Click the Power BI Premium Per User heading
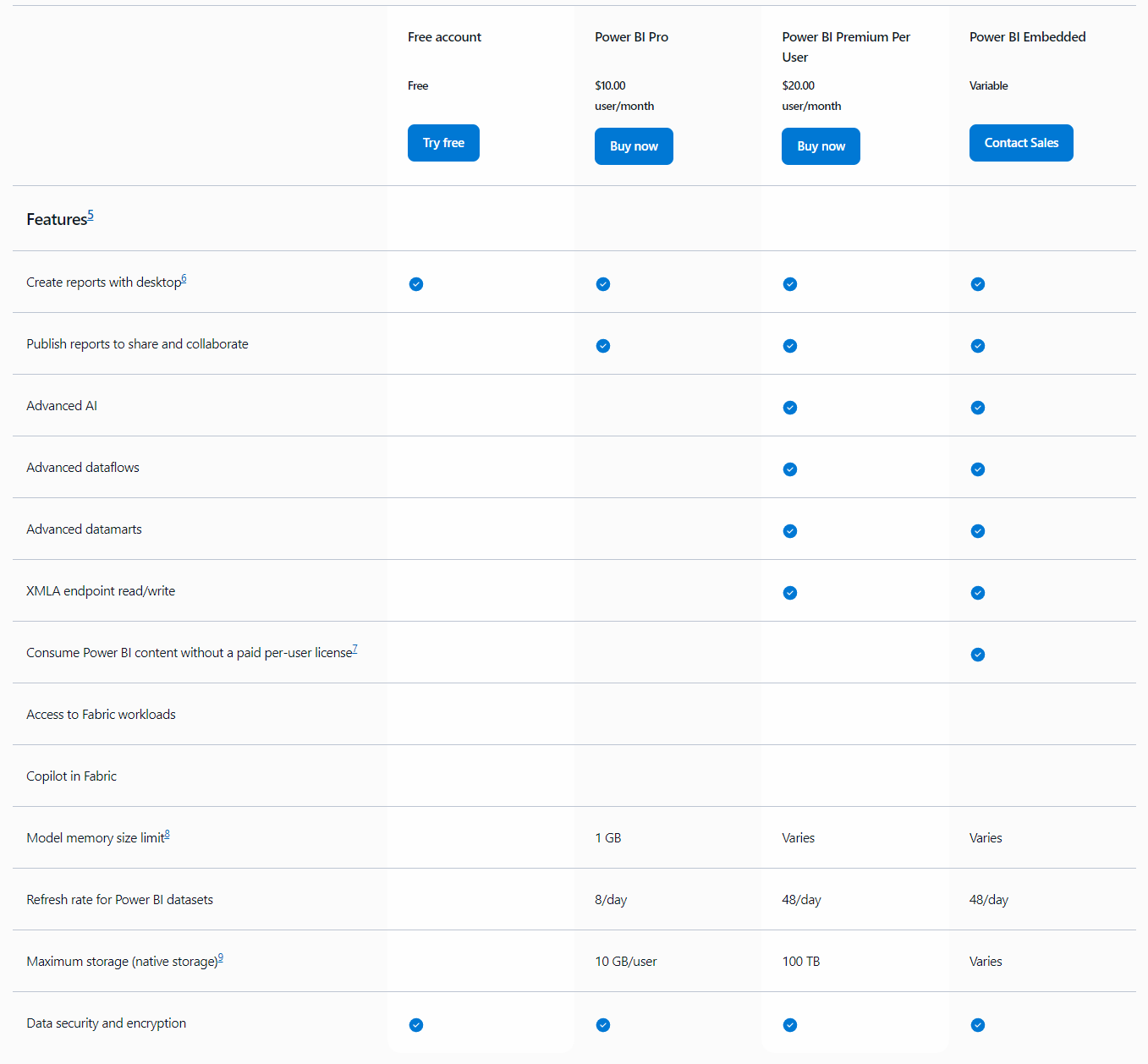This screenshot has height=1064, width=1148. [846, 47]
